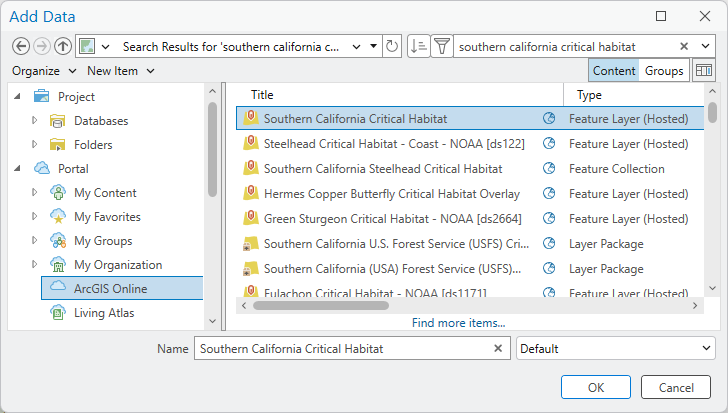The width and height of the screenshot is (728, 413).
Task: Expand the My Organization node
Action: pyautogui.click(x=34, y=265)
